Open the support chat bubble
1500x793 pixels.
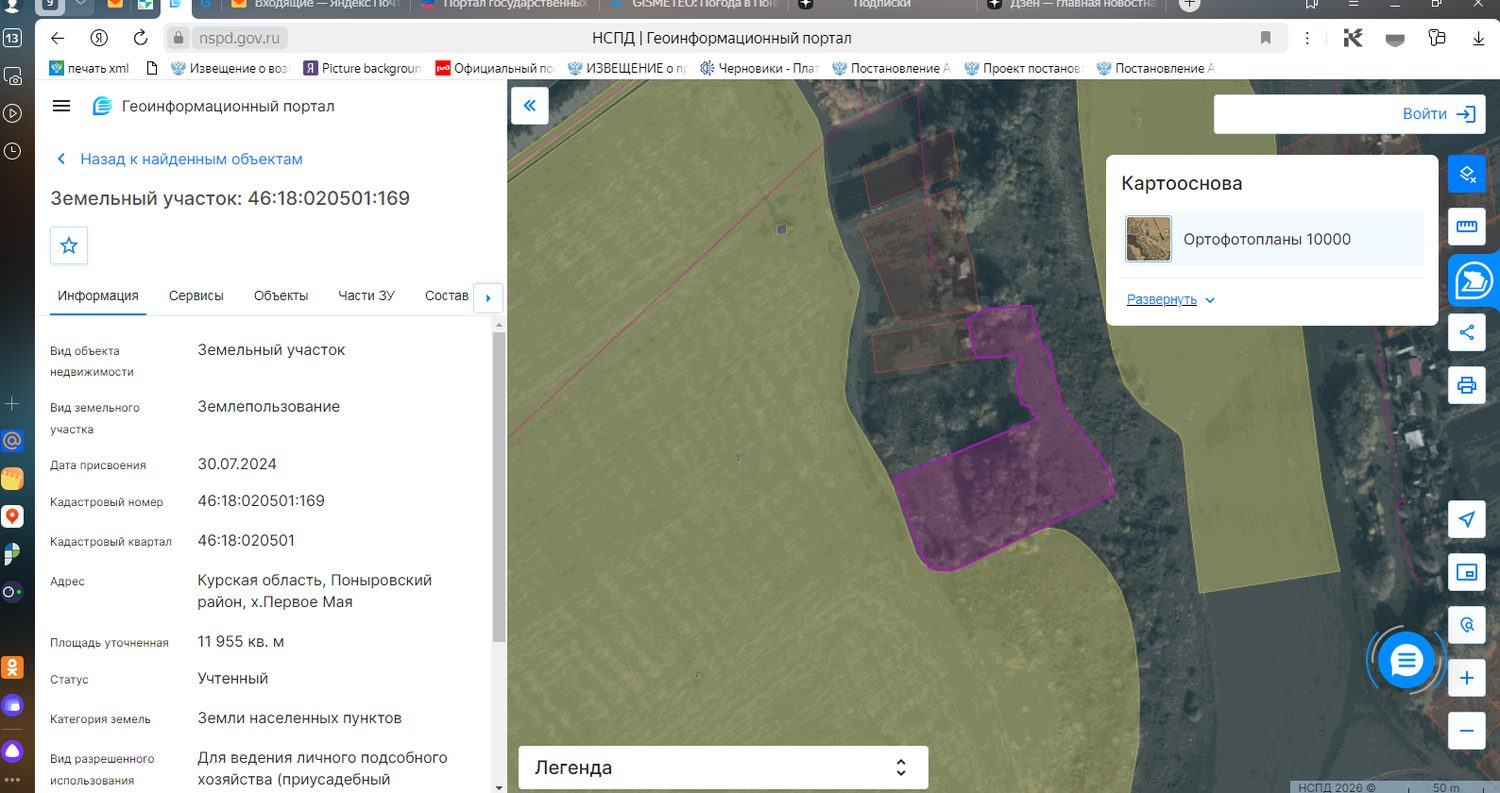coord(1406,661)
